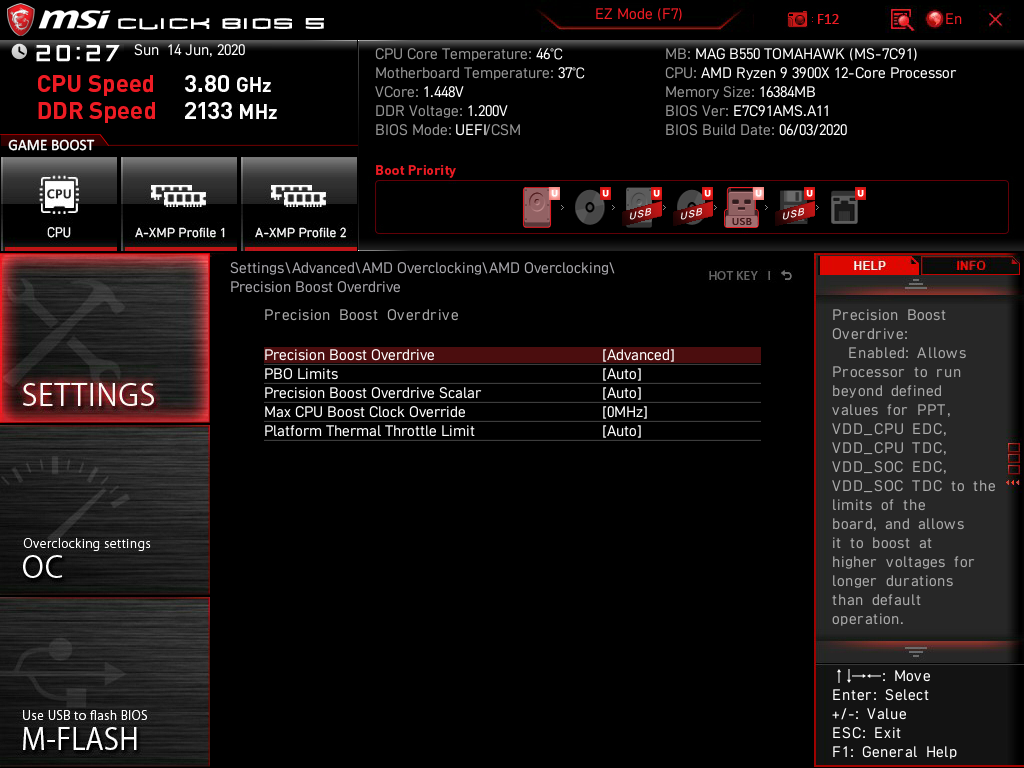Click the clock icon beside 20:27

point(19,52)
